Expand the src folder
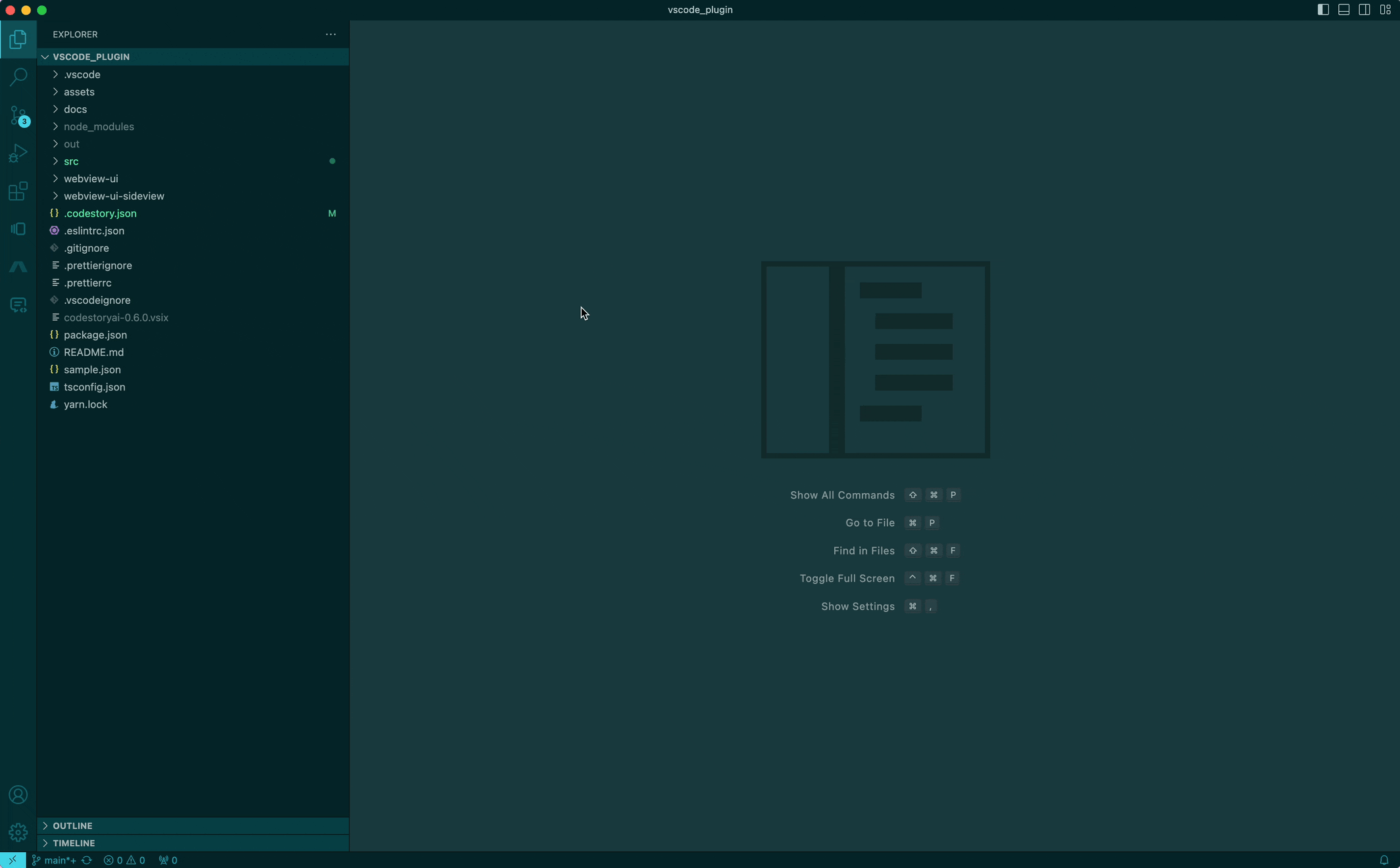The image size is (1400, 868). 71,161
